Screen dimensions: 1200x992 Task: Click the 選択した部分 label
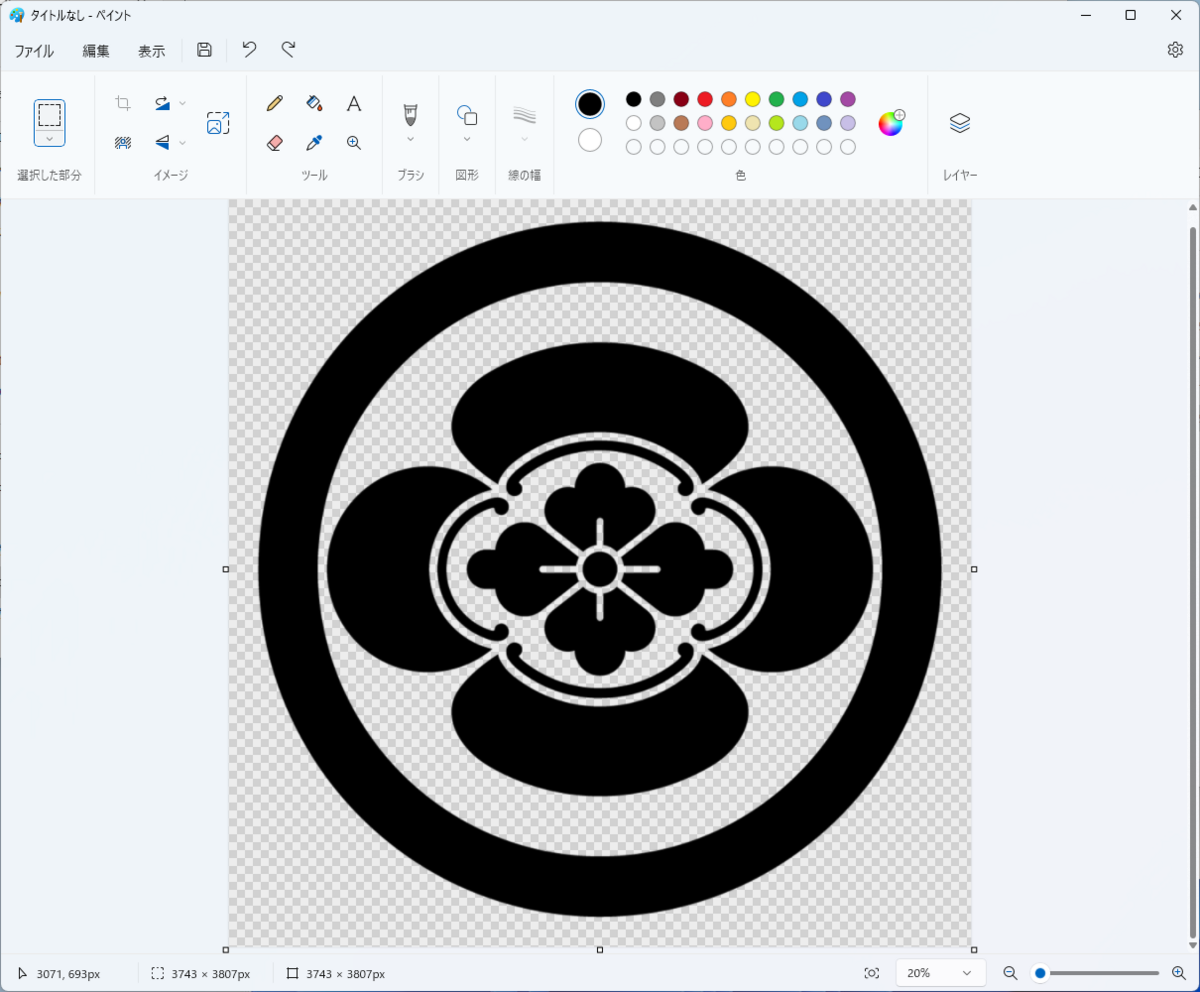(x=49, y=176)
